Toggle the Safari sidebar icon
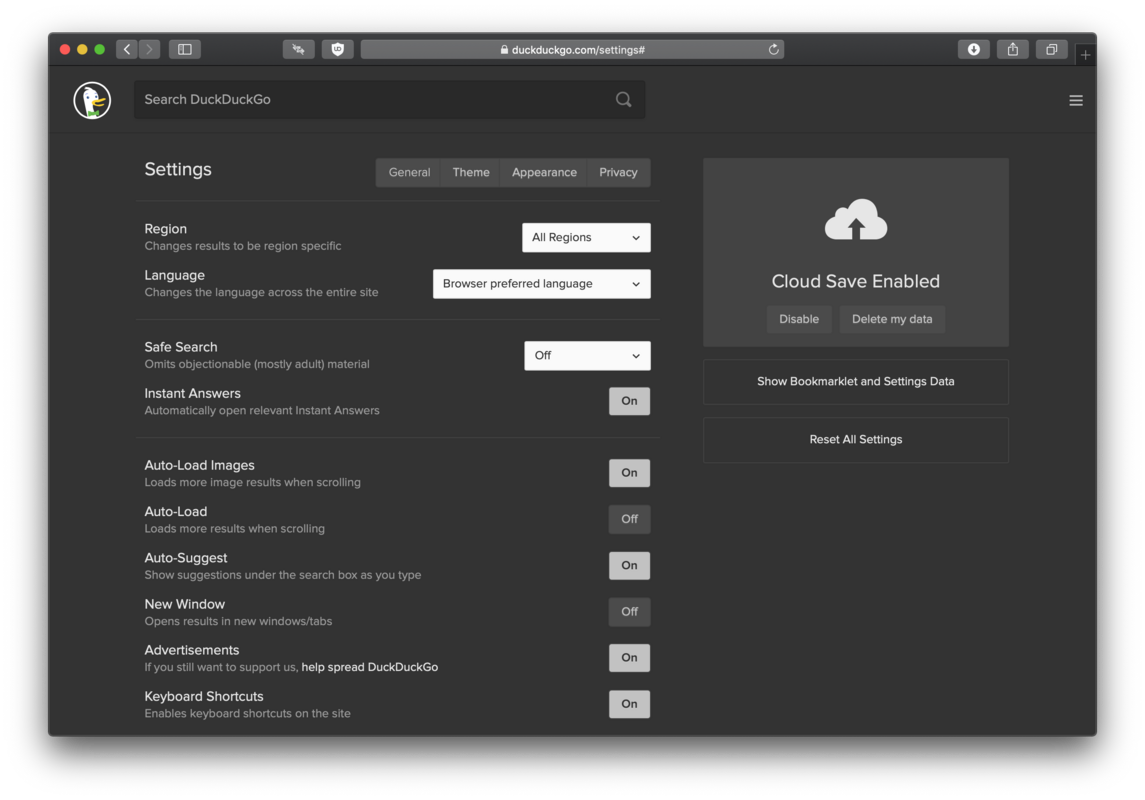 tap(185, 49)
